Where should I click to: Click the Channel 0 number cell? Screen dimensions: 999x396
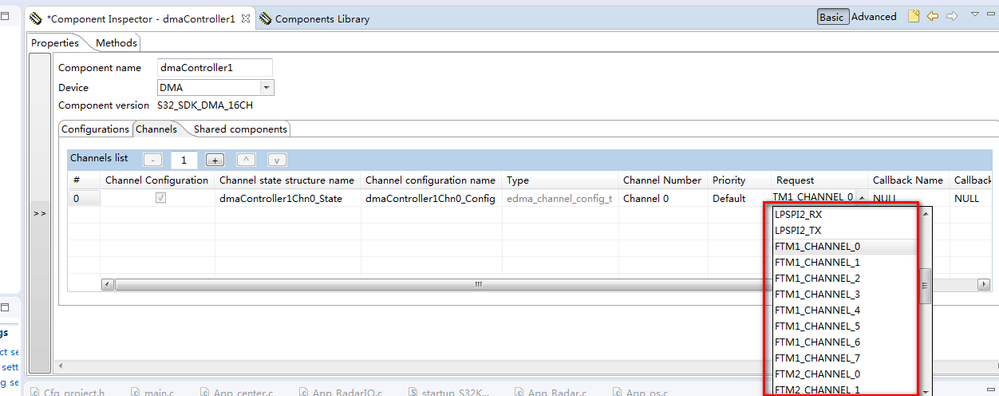coord(663,199)
